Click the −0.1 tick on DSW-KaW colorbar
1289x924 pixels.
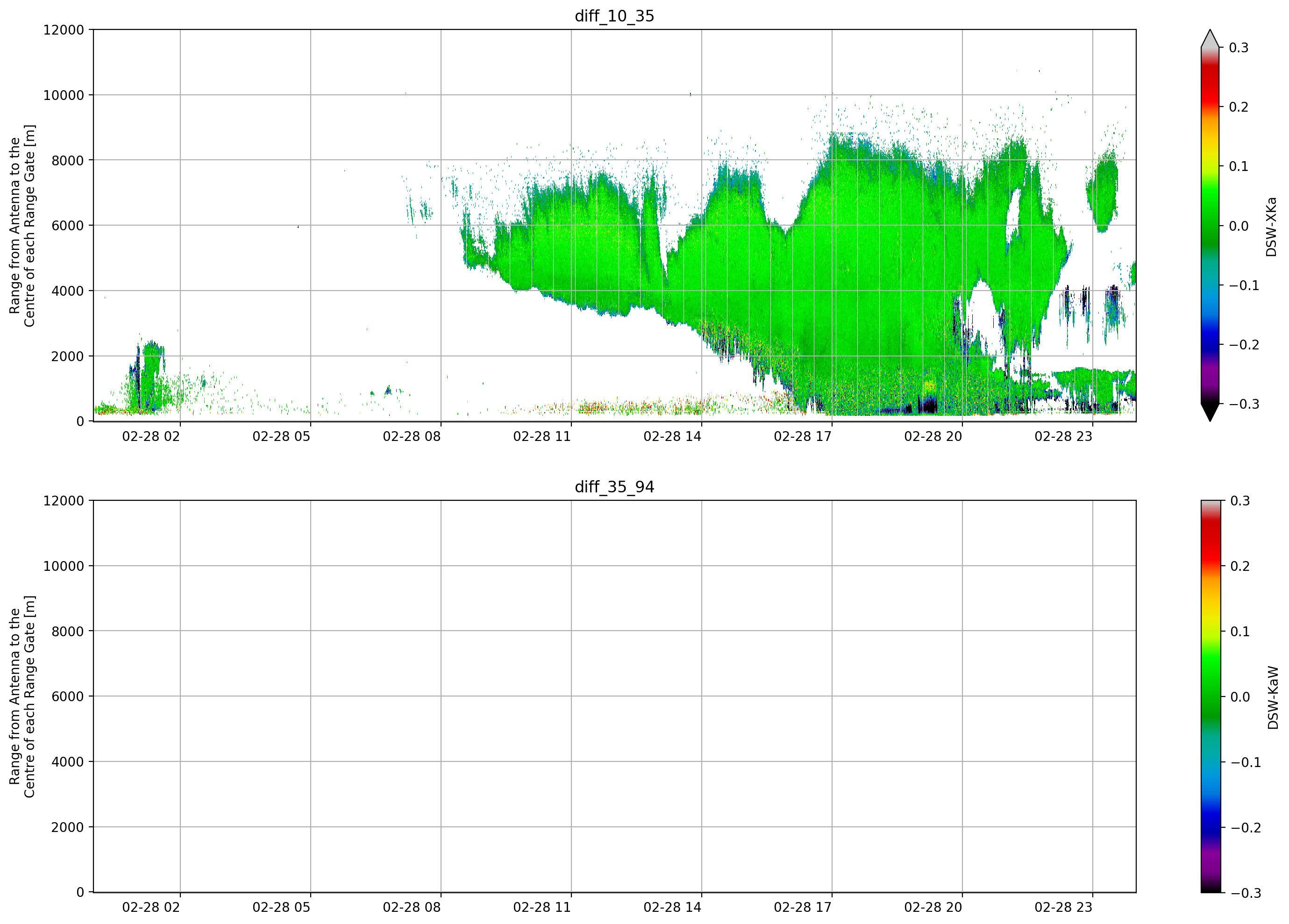pyautogui.click(x=1246, y=762)
